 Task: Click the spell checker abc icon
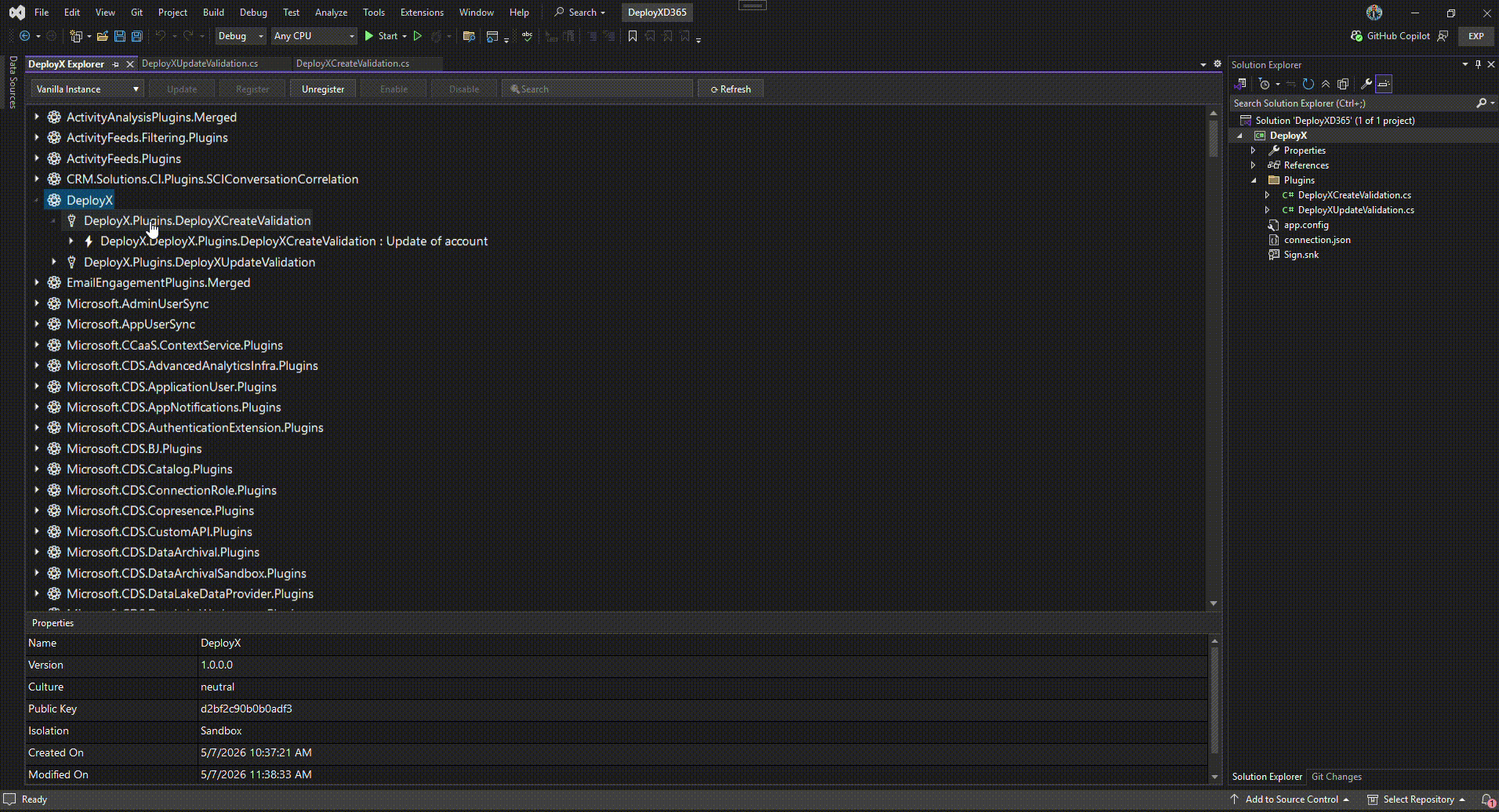point(527,36)
